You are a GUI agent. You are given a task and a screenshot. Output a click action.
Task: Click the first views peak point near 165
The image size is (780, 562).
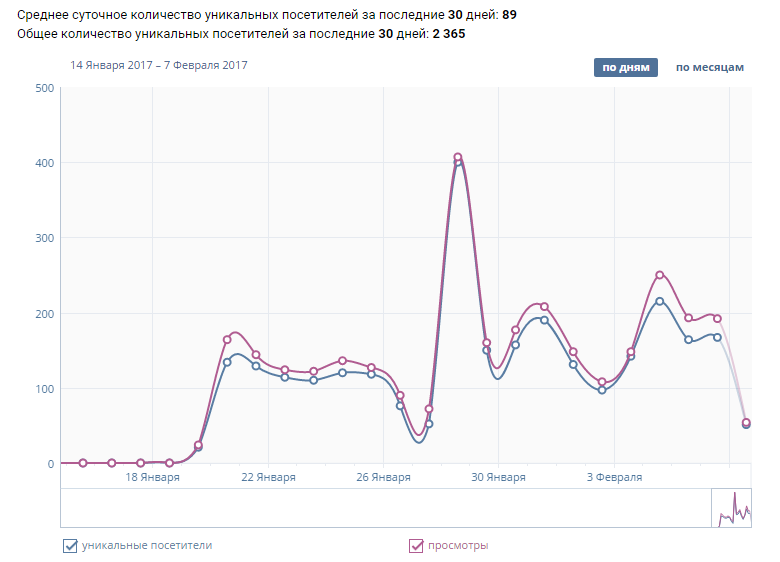click(227, 340)
